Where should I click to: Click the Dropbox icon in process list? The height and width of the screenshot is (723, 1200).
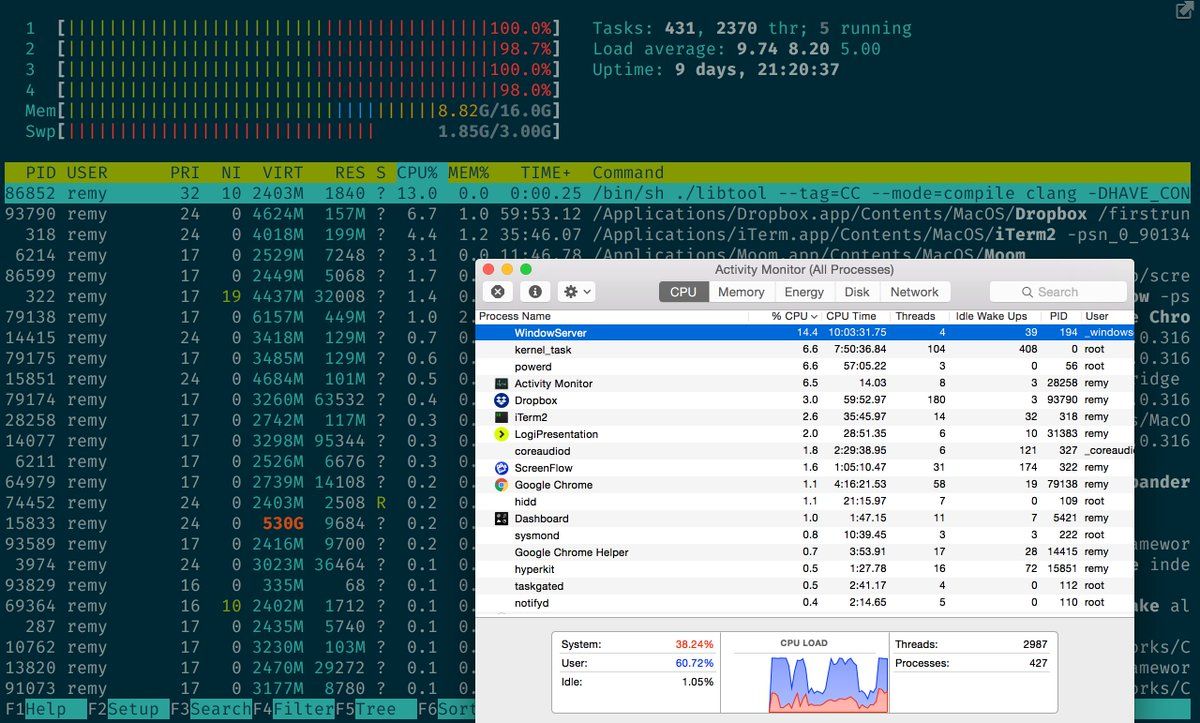(x=502, y=400)
